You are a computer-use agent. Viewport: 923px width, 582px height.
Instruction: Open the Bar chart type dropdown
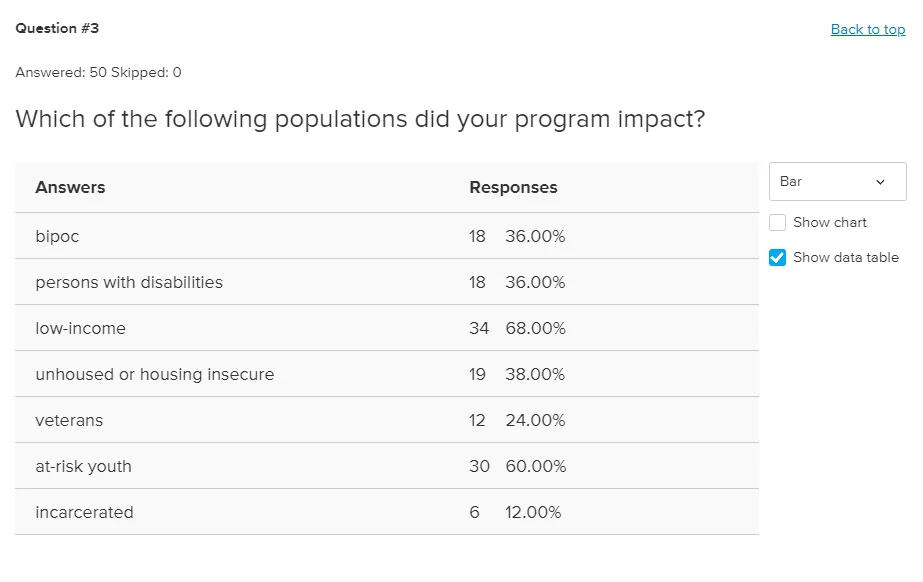coord(836,182)
